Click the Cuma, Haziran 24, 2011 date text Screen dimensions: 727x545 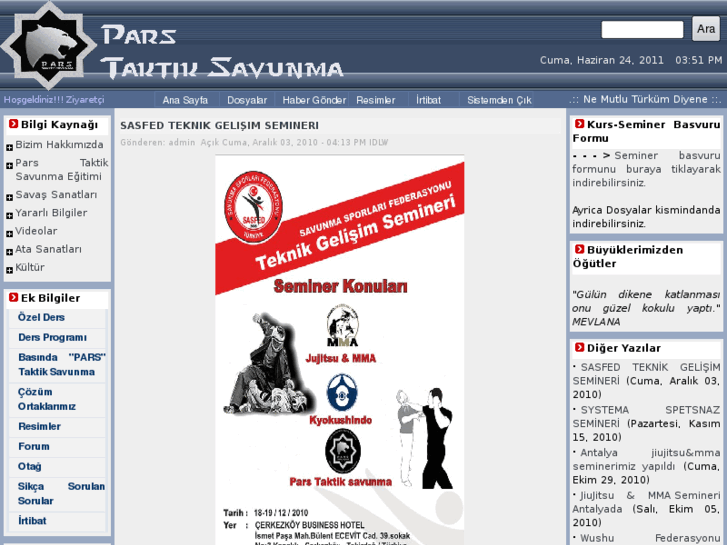[x=601, y=60]
